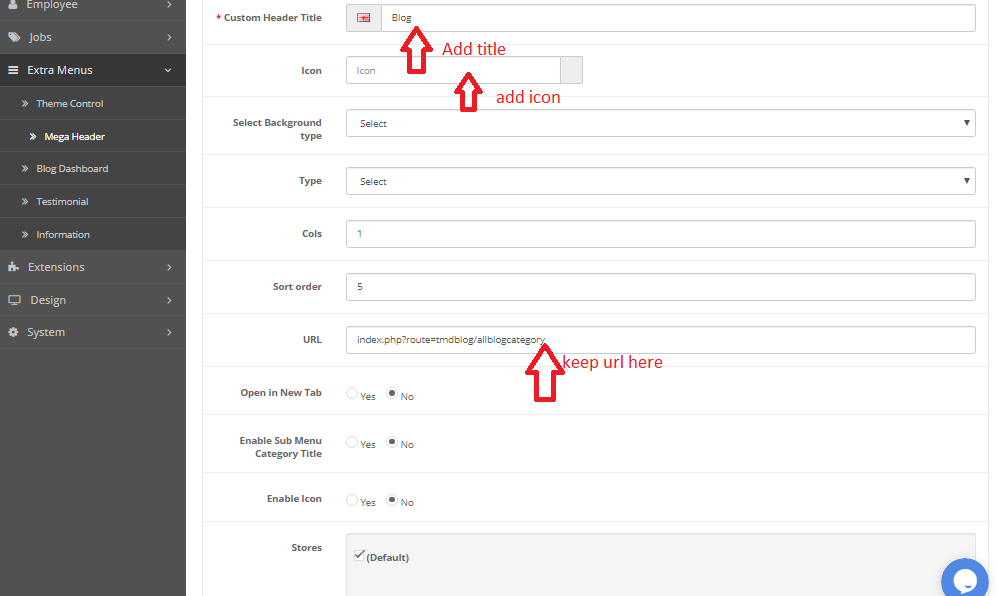This screenshot has width=998, height=596.
Task: Open the Type dropdown
Action: click(x=660, y=181)
